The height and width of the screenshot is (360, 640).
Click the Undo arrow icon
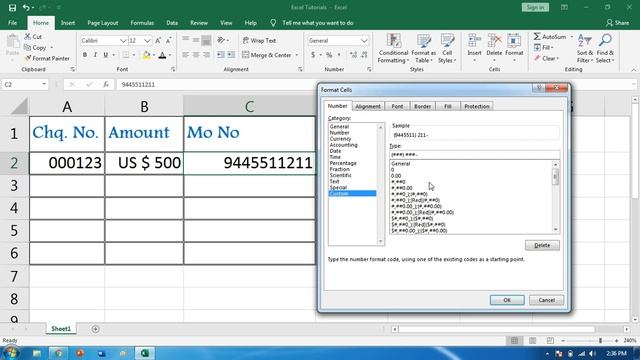(x=26, y=7)
